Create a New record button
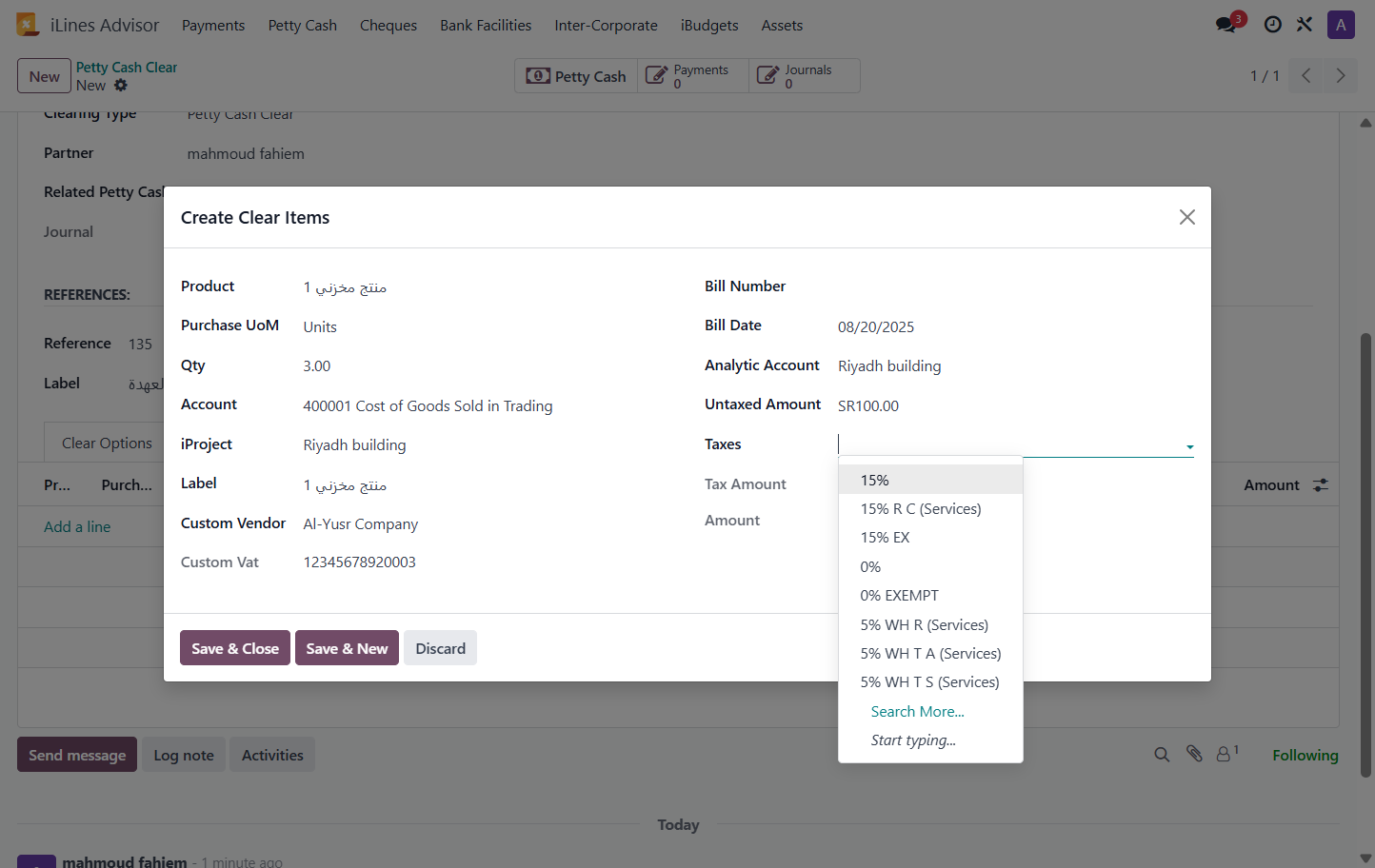1375x868 pixels. 44,76
